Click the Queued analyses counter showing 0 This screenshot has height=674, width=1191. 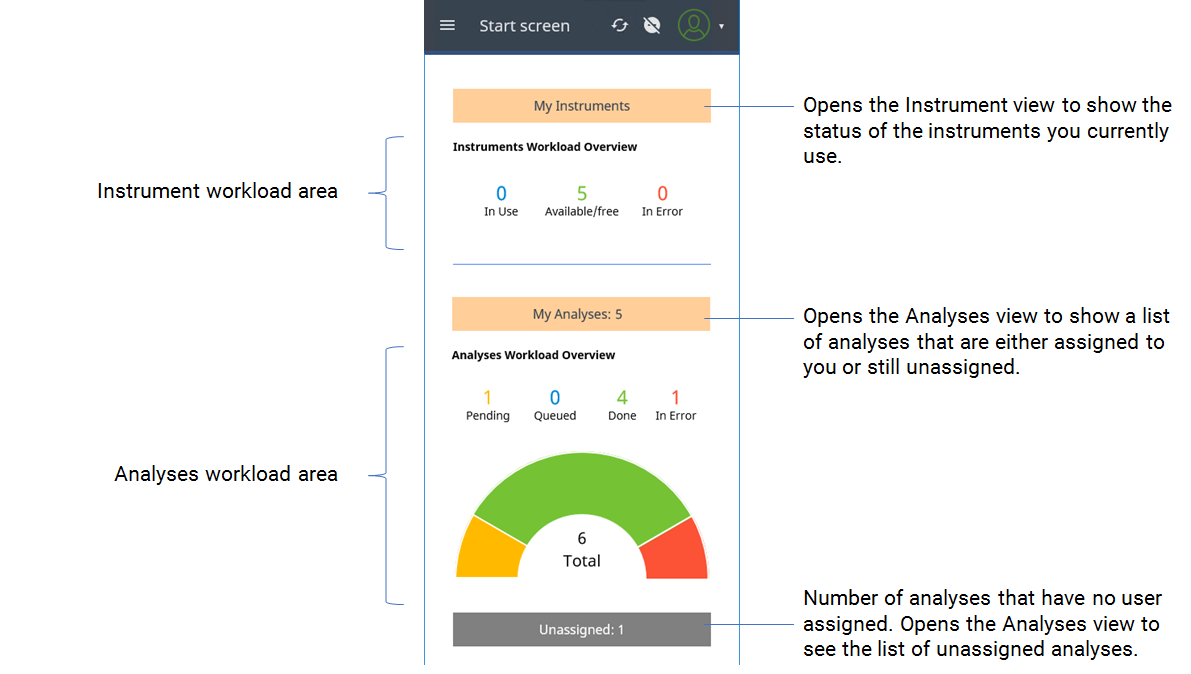coord(555,404)
